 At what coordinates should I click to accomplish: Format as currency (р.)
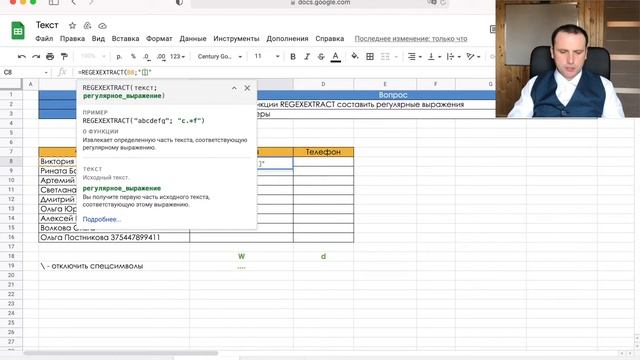click(119, 57)
